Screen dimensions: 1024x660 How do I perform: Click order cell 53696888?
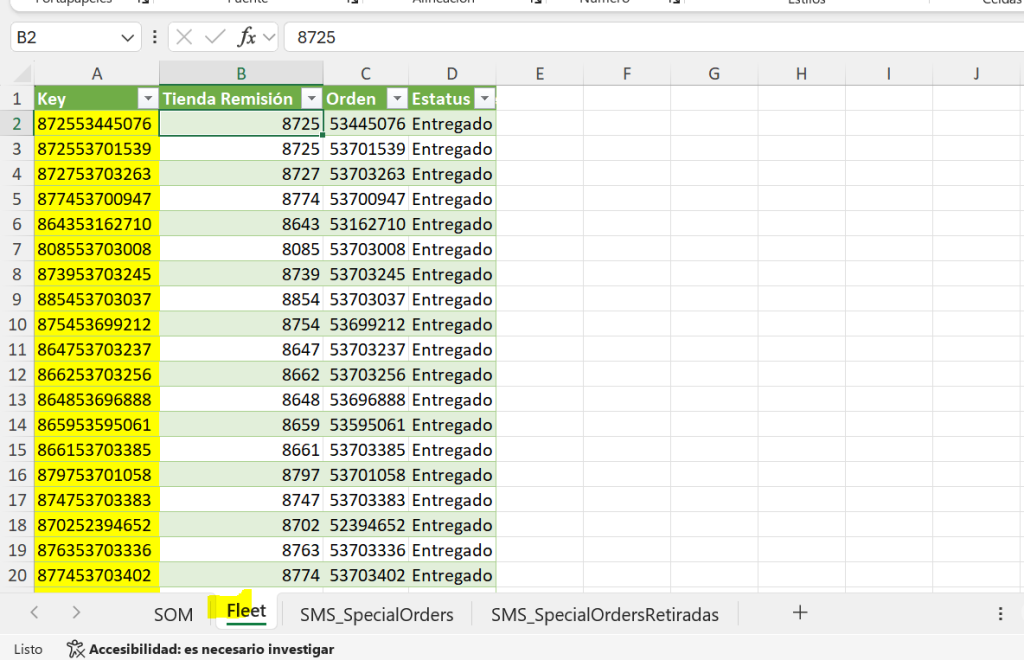366,400
